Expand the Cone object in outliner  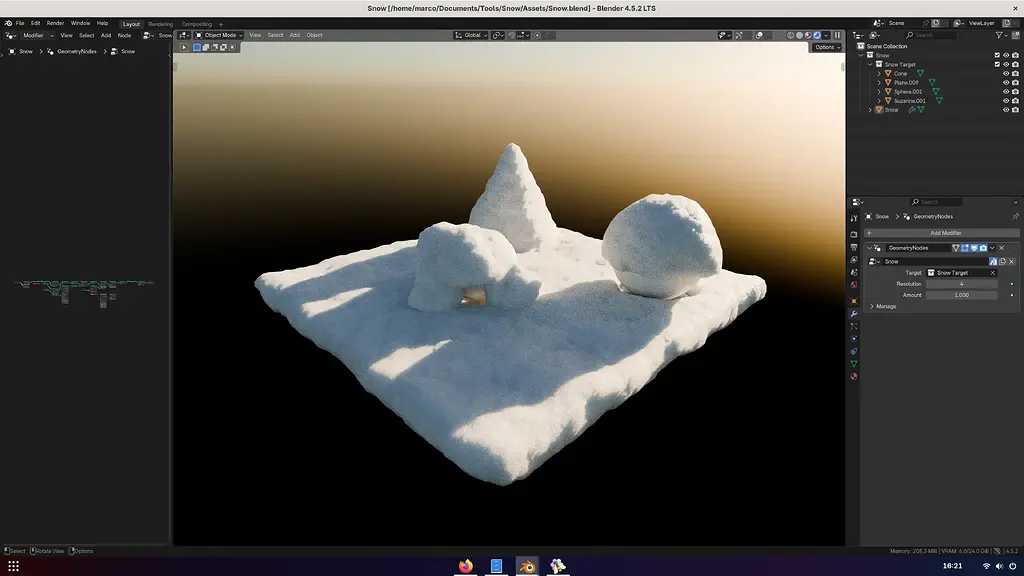[879, 73]
